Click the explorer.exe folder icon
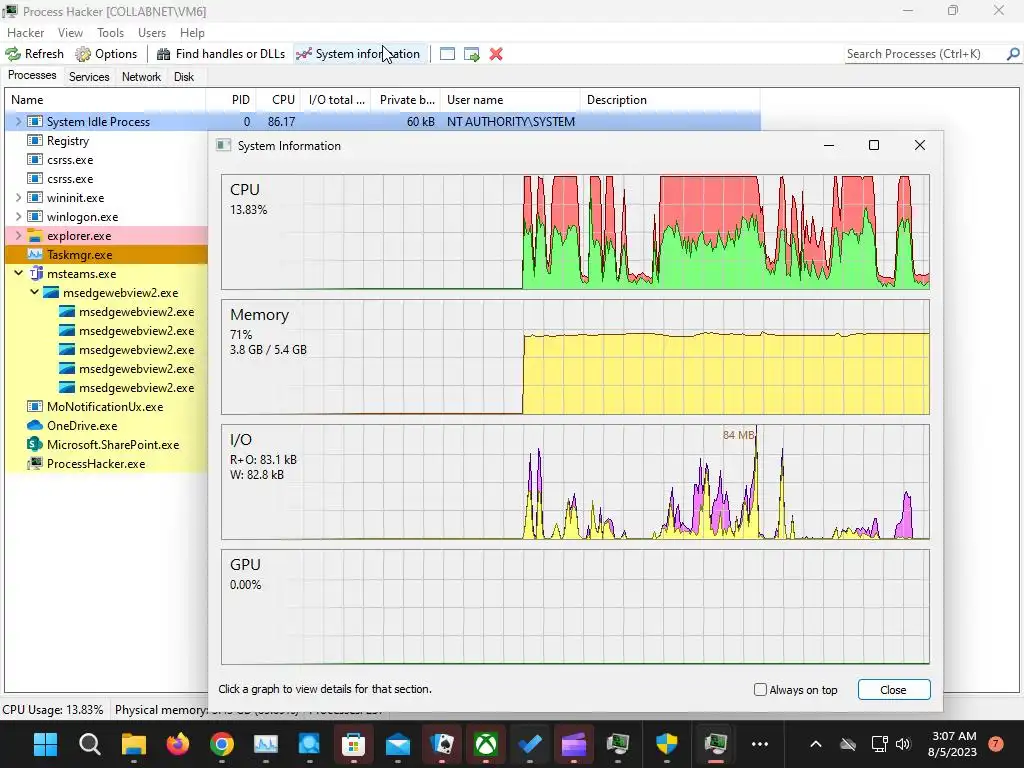This screenshot has width=1024, height=768. click(x=35, y=235)
